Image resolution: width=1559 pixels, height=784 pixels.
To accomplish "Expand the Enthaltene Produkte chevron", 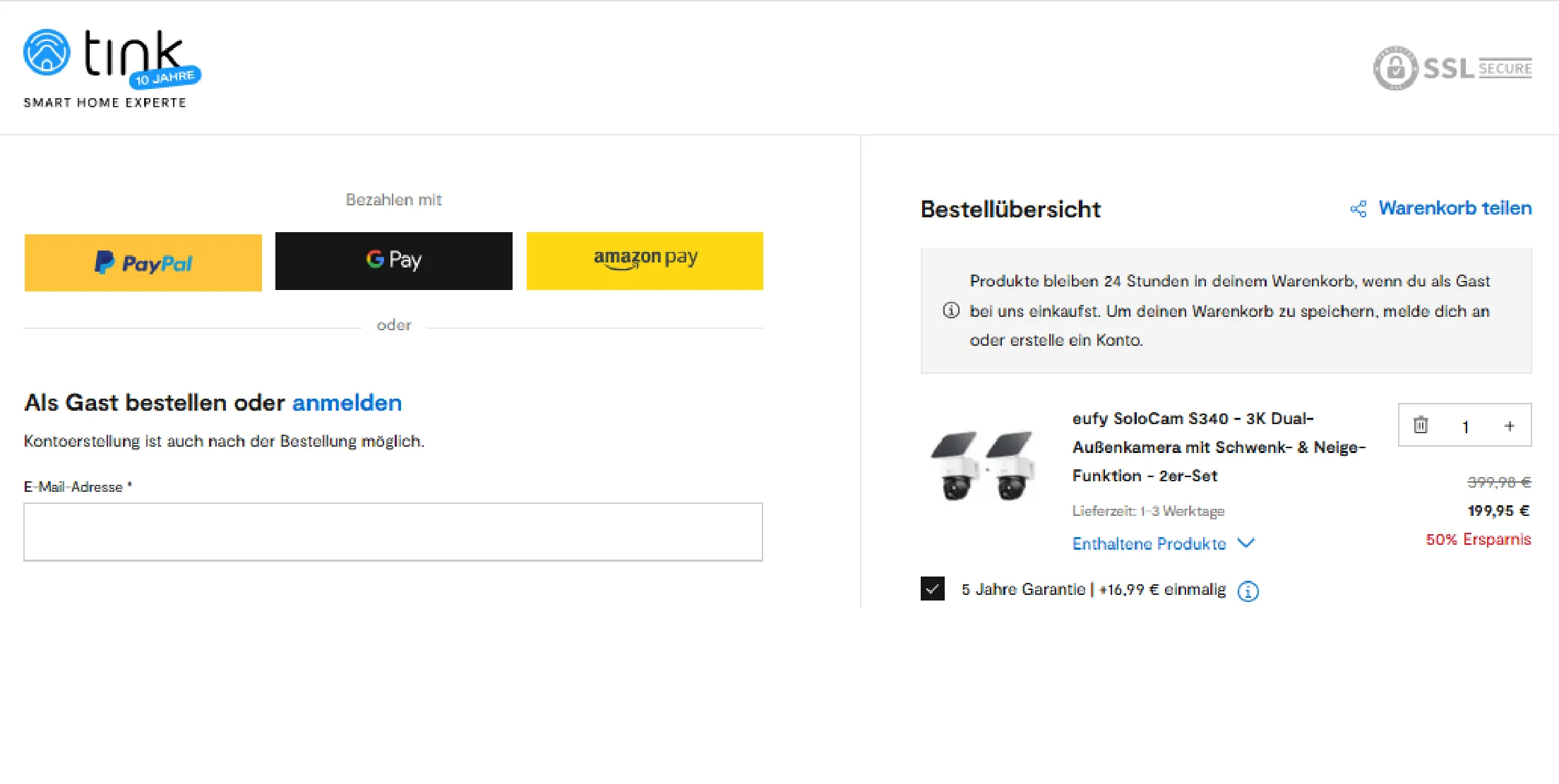I will (1246, 543).
